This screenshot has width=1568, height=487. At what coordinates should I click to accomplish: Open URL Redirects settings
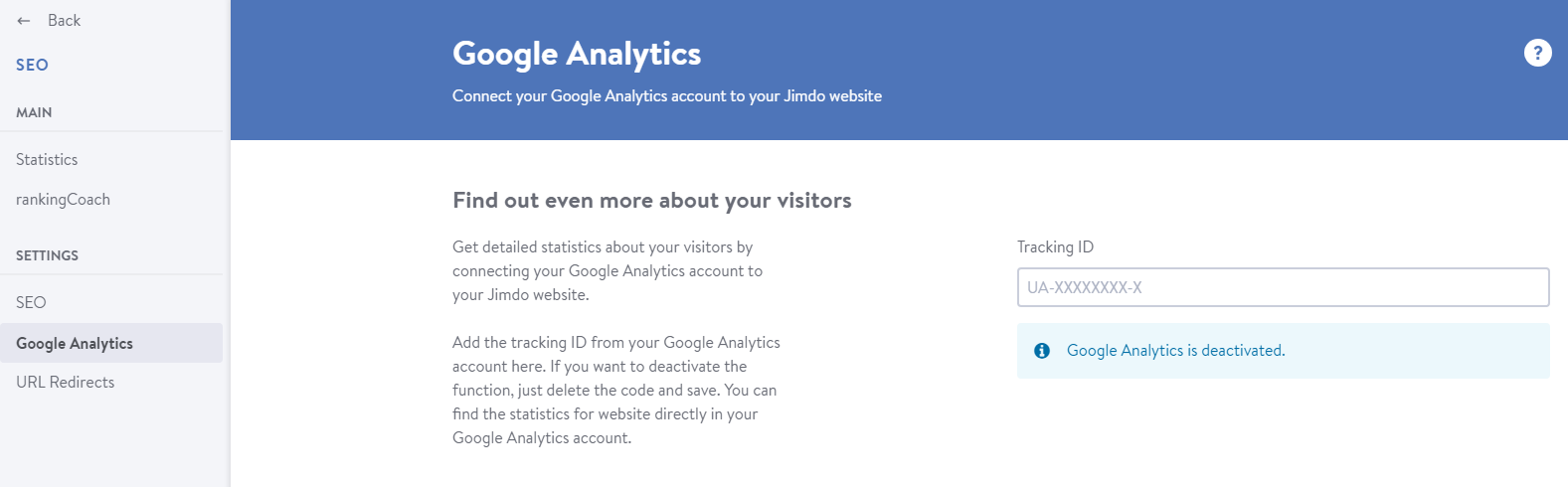pyautogui.click(x=65, y=382)
